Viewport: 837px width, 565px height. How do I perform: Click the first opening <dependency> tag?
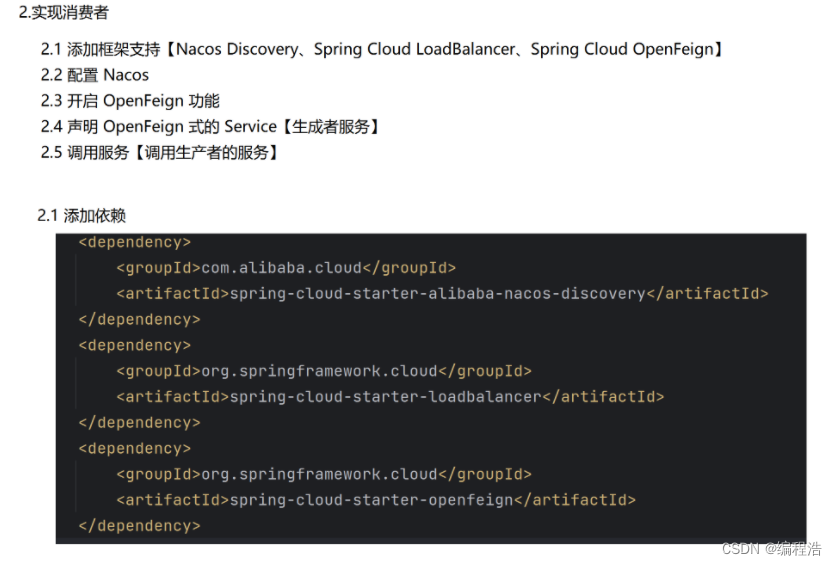pos(135,242)
